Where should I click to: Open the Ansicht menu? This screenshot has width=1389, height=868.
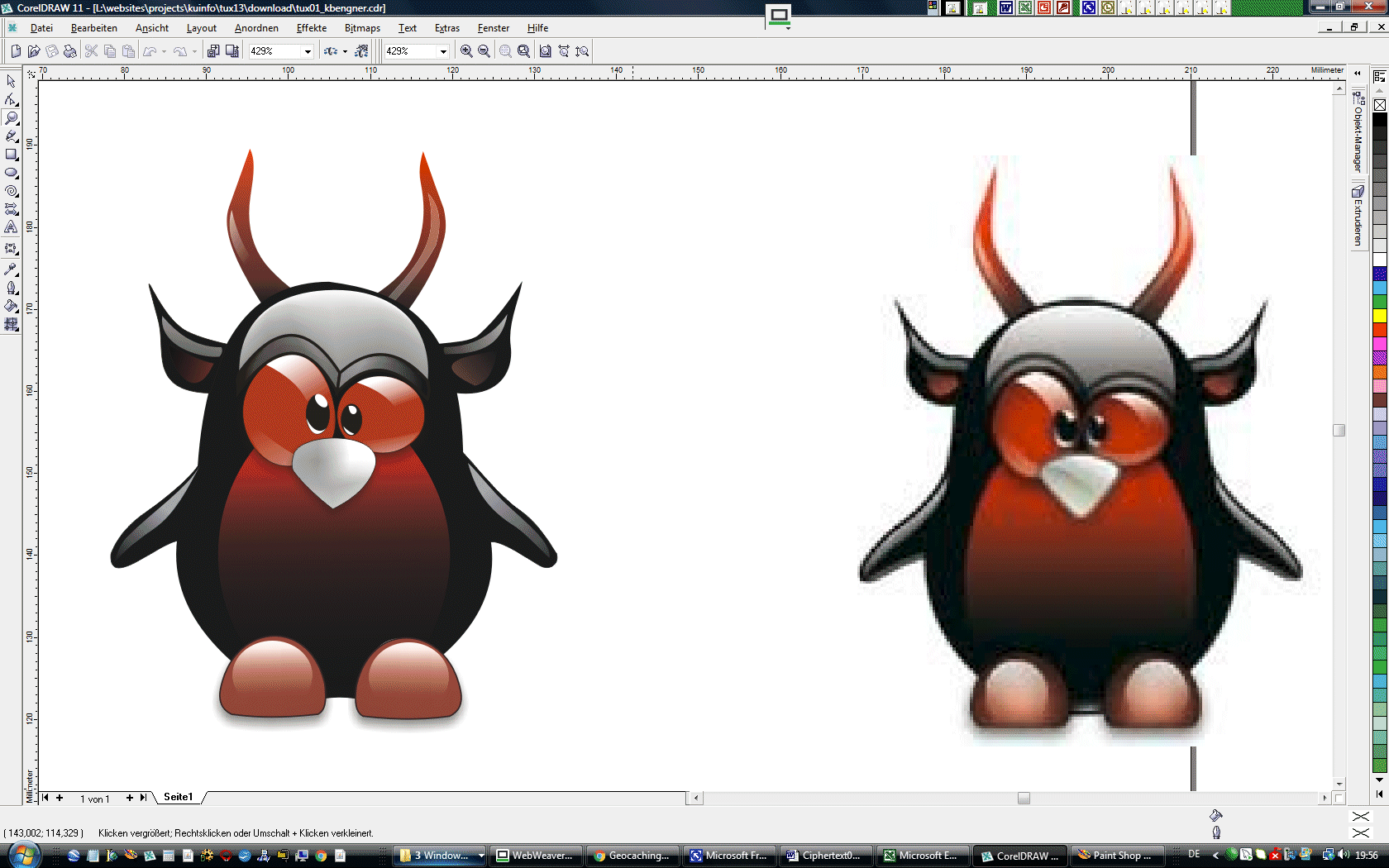click(152, 28)
